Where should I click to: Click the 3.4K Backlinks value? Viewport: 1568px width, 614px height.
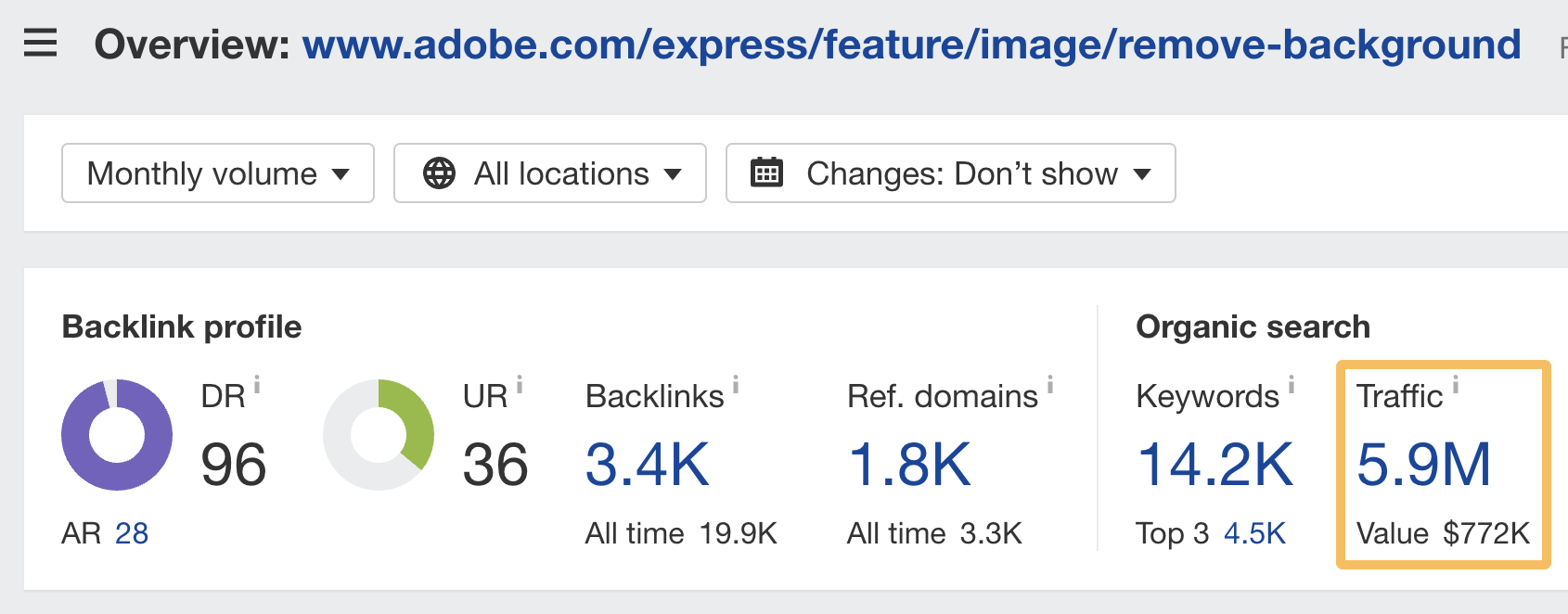[647, 464]
